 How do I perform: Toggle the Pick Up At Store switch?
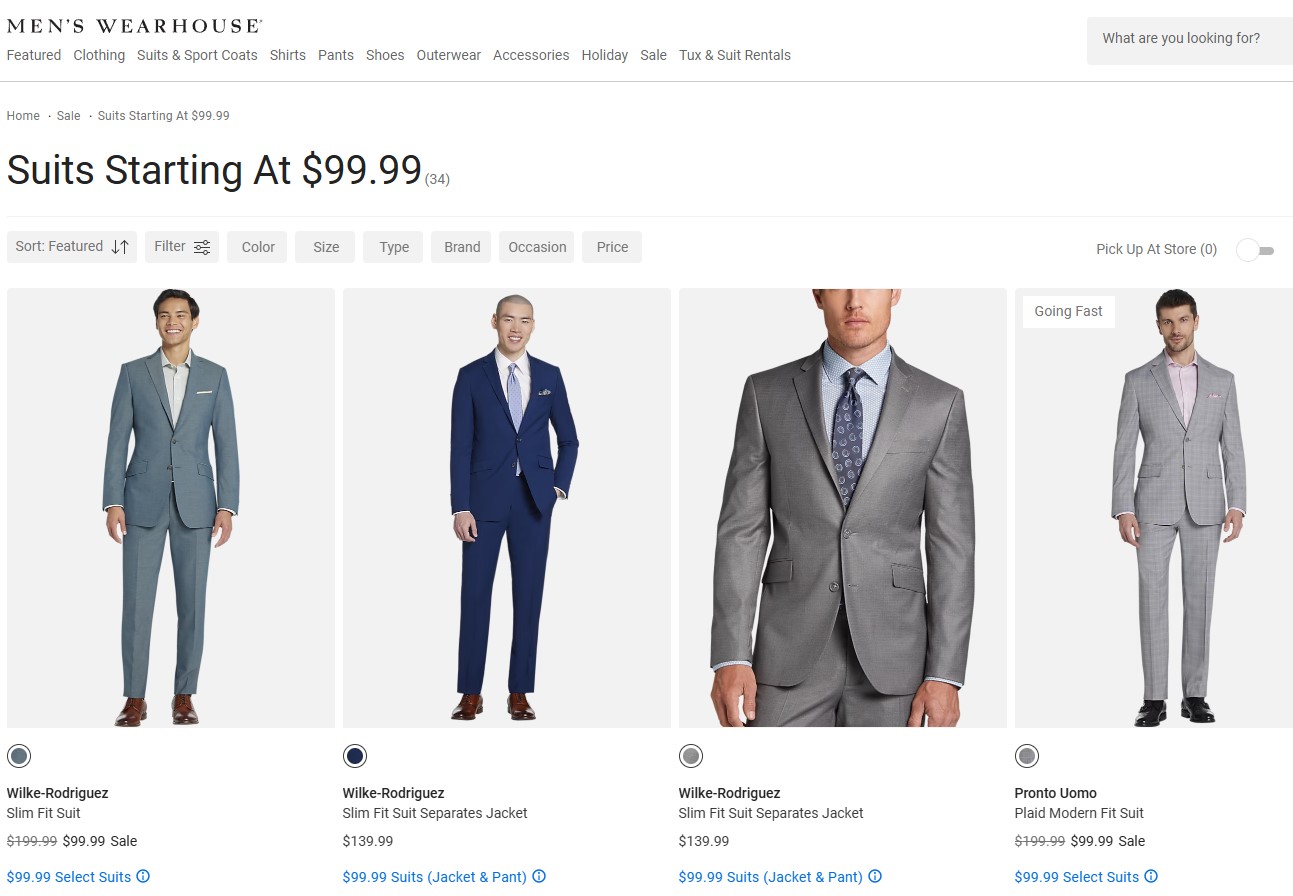click(1254, 250)
